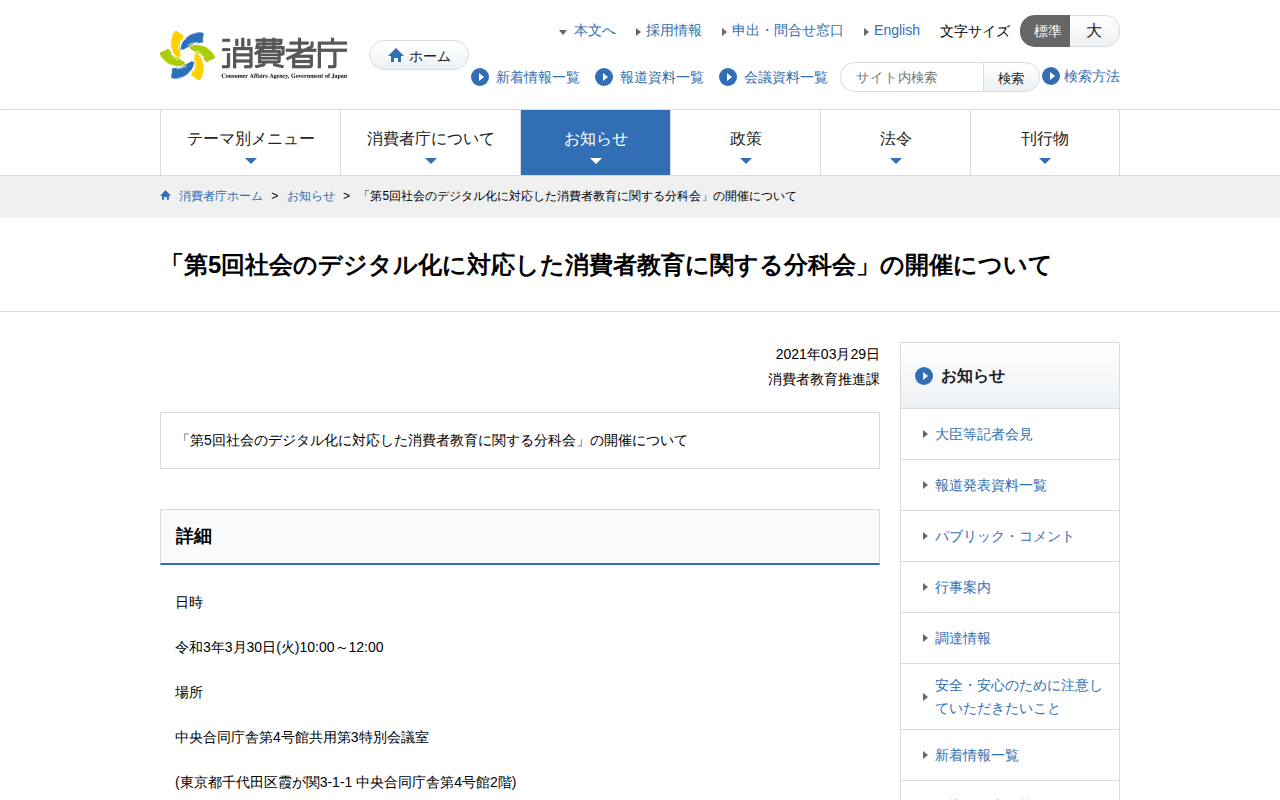Image resolution: width=1280 pixels, height=800 pixels.
Task: Click the blue circle icon beside the sidebar お知らせ heading
Action: (x=924, y=376)
